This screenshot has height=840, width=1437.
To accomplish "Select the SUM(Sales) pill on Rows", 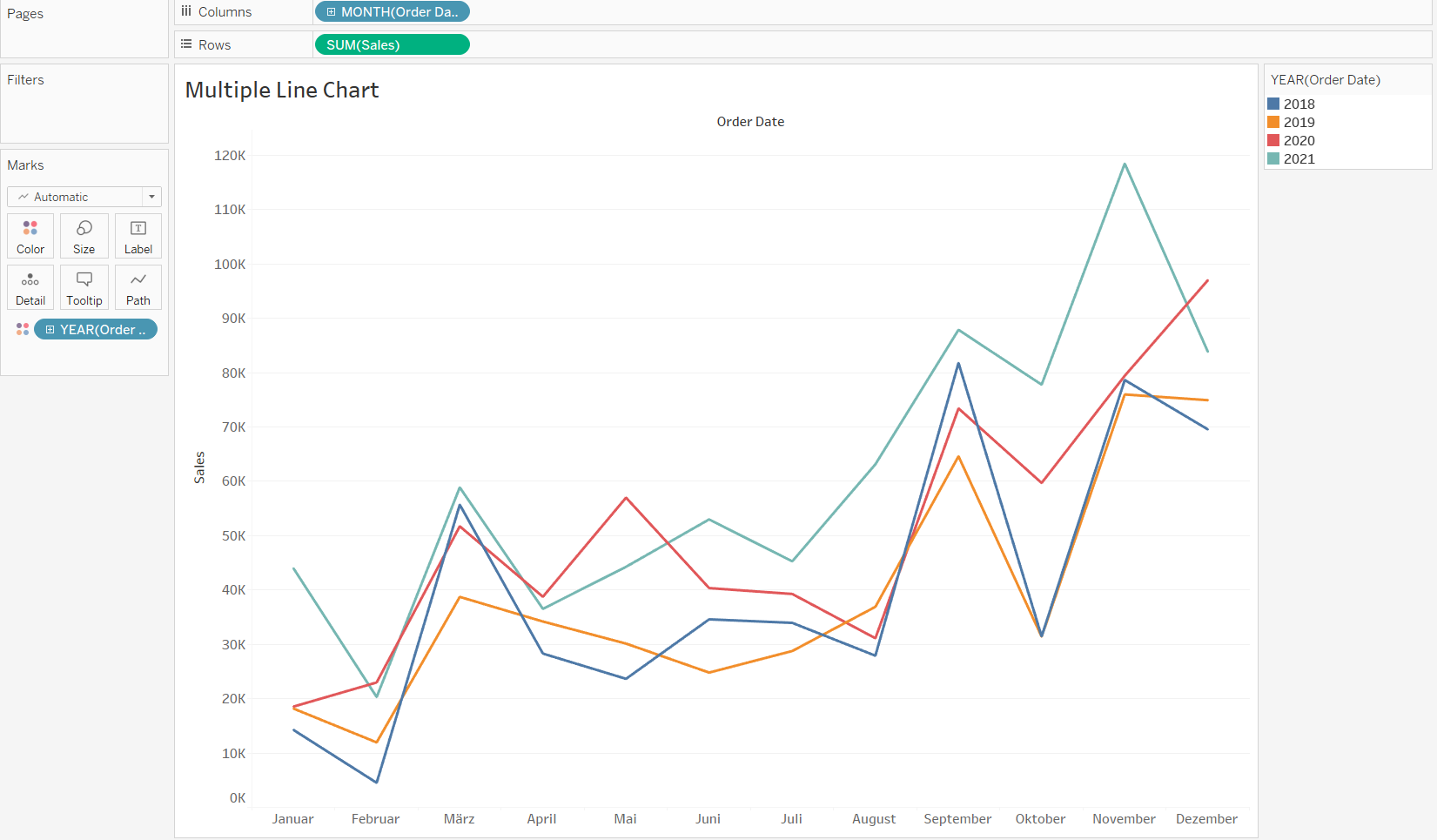I will (393, 44).
